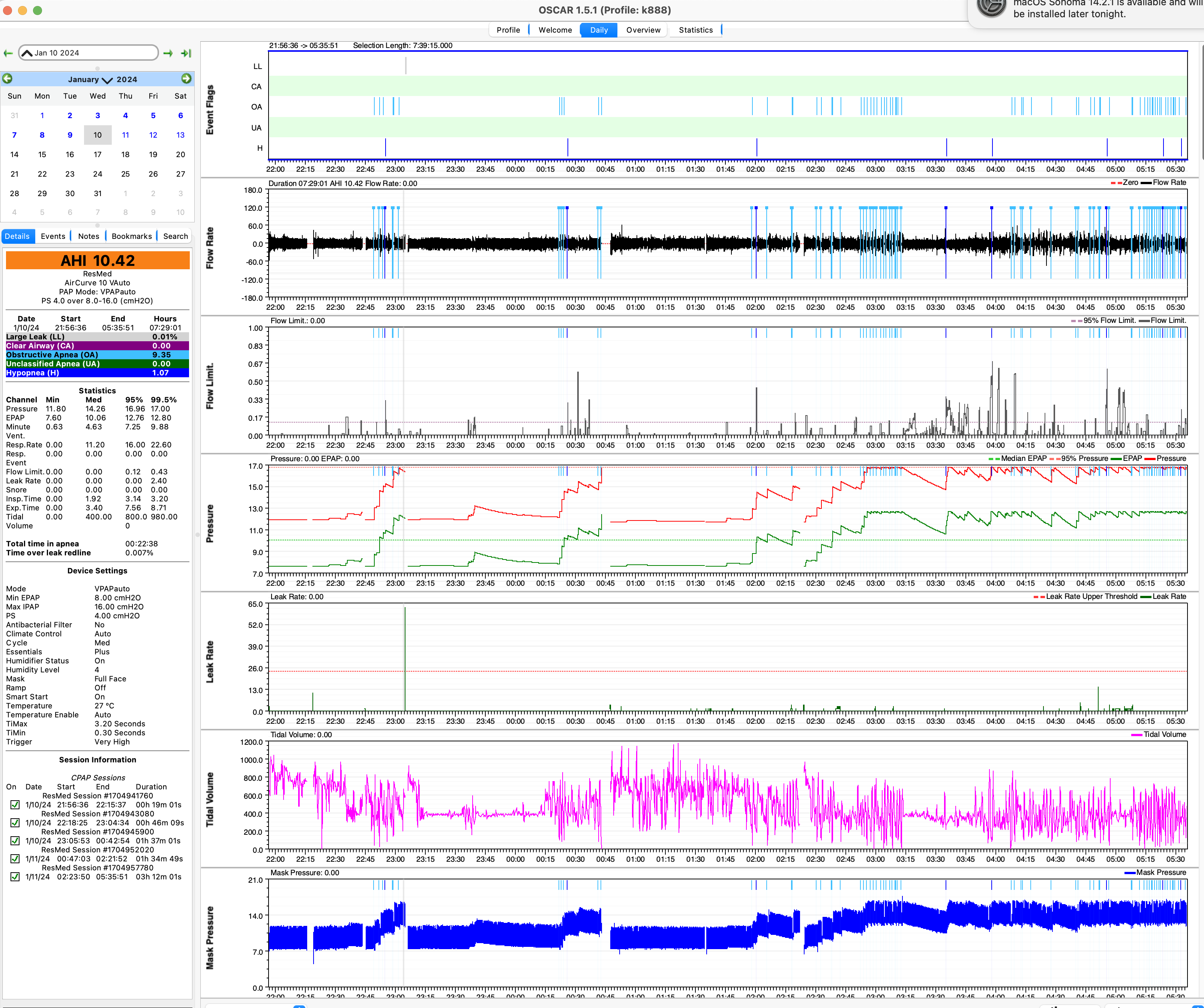Show previous month in calendar header

tap(8, 78)
